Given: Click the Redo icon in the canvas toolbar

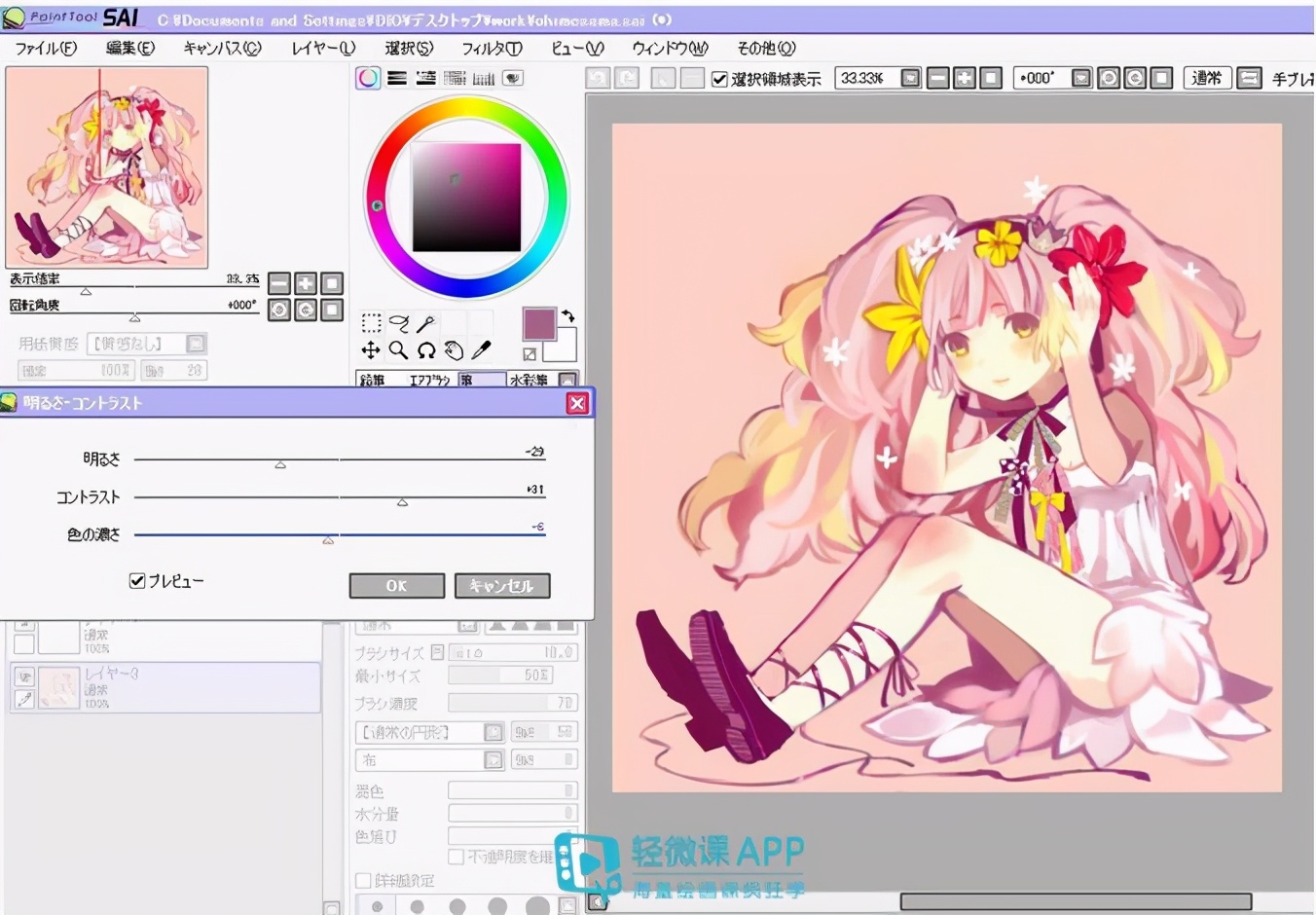Looking at the screenshot, I should point(627,79).
